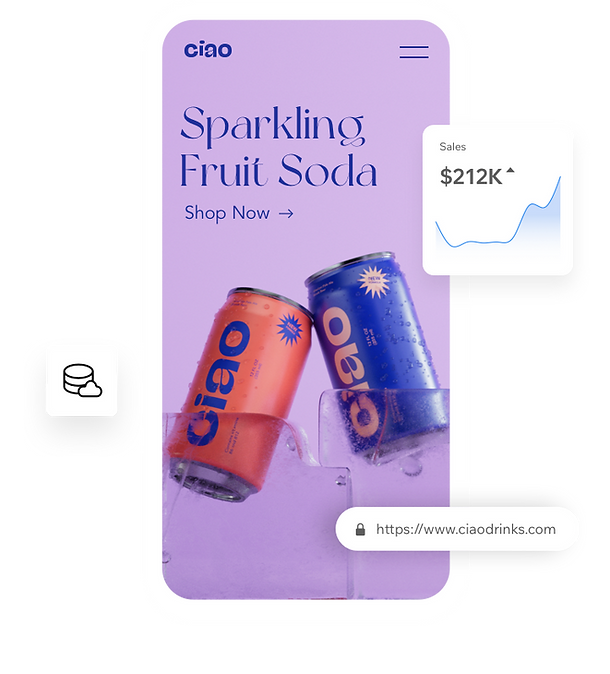The height and width of the screenshot is (674, 610).
Task: Click the Sales label on the card
Action: (452, 147)
